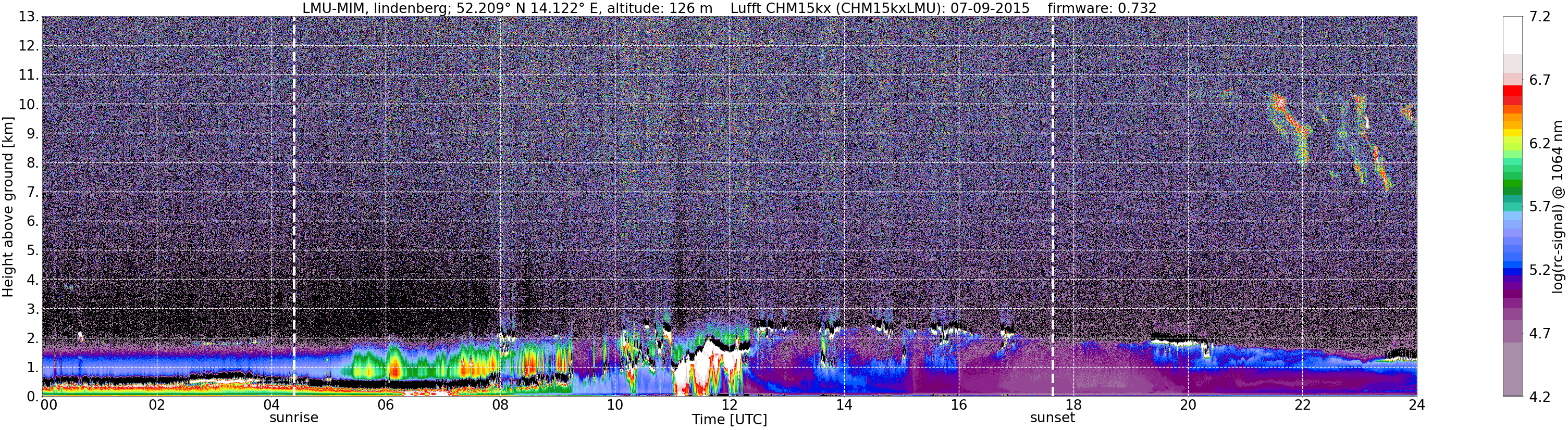Image resolution: width=1568 pixels, height=430 pixels.
Task: Click the '08' tick label on the time axis
Action: (x=500, y=405)
